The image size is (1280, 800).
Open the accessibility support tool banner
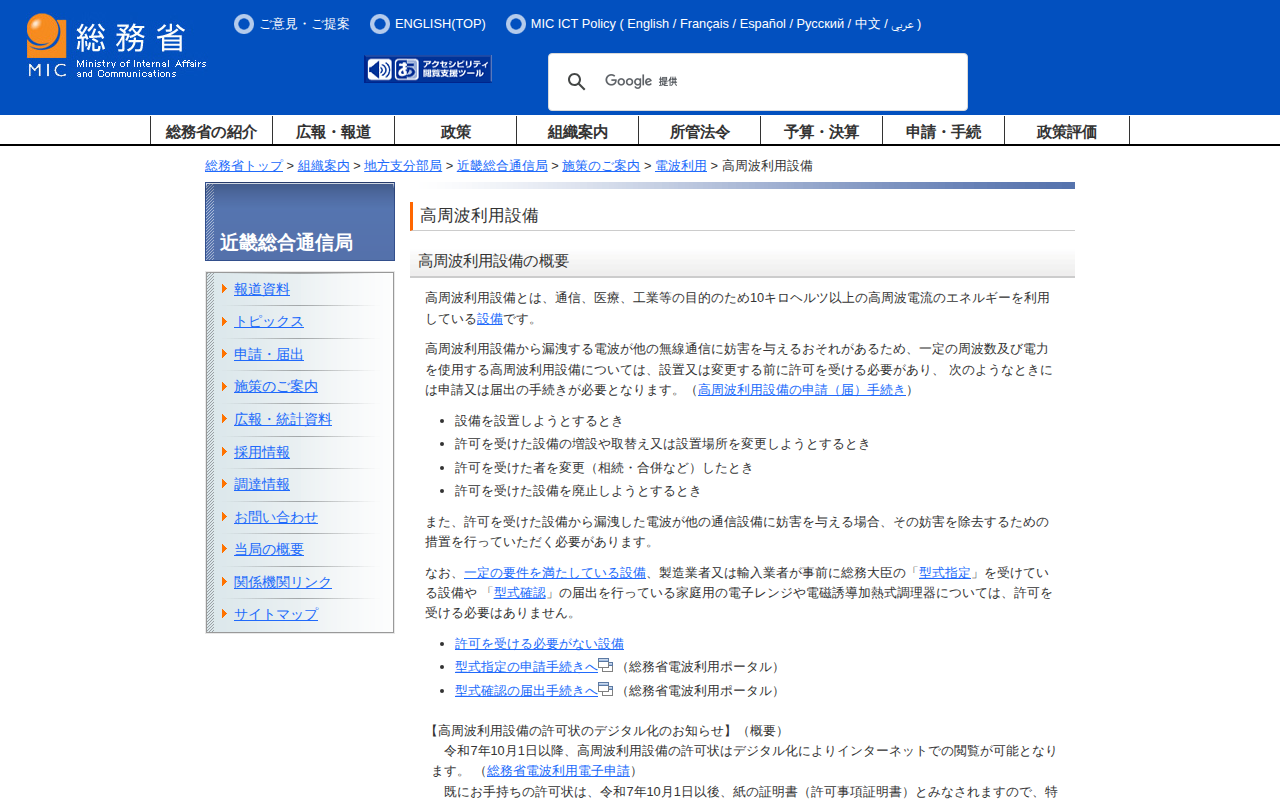[x=428, y=69]
